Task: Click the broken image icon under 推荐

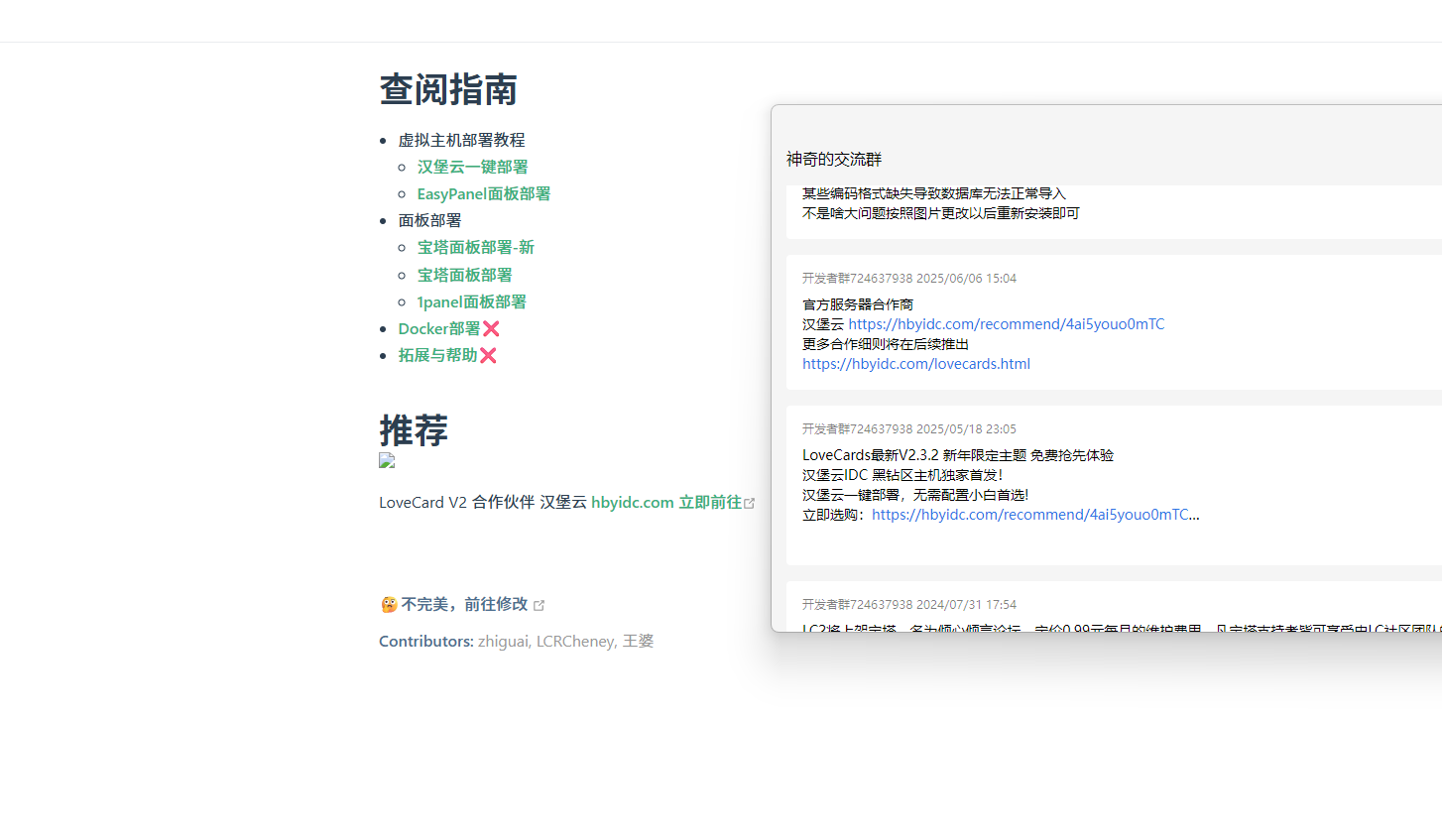Action: click(387, 460)
